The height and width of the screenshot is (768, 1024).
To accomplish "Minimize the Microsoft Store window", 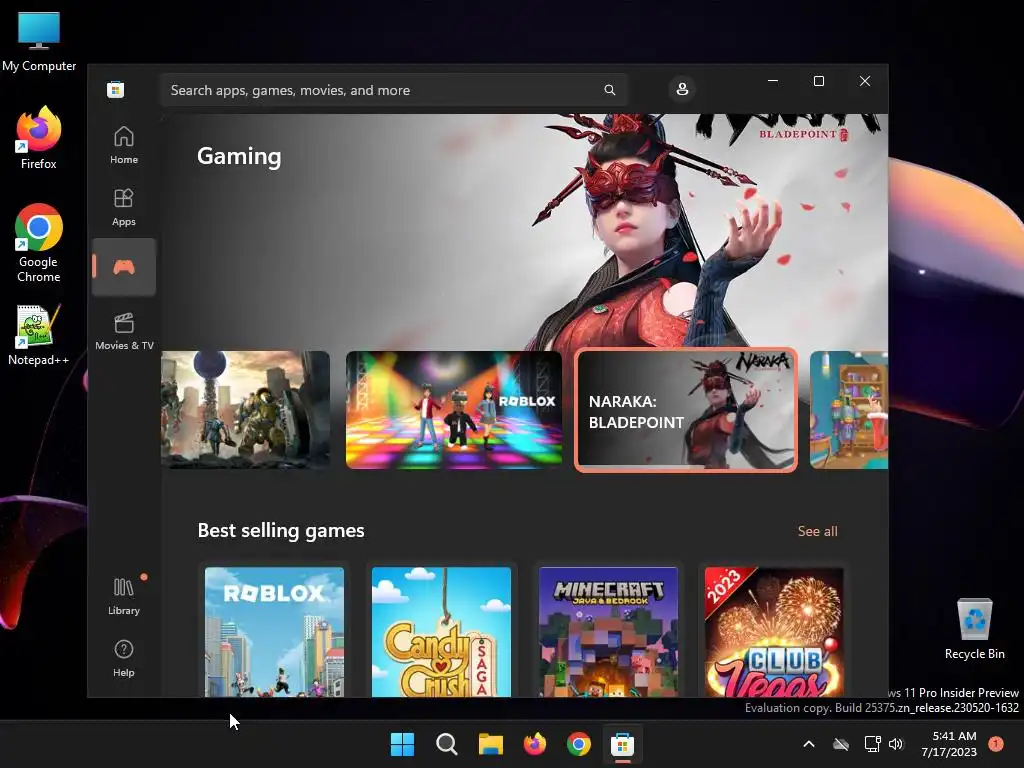I will 773,81.
